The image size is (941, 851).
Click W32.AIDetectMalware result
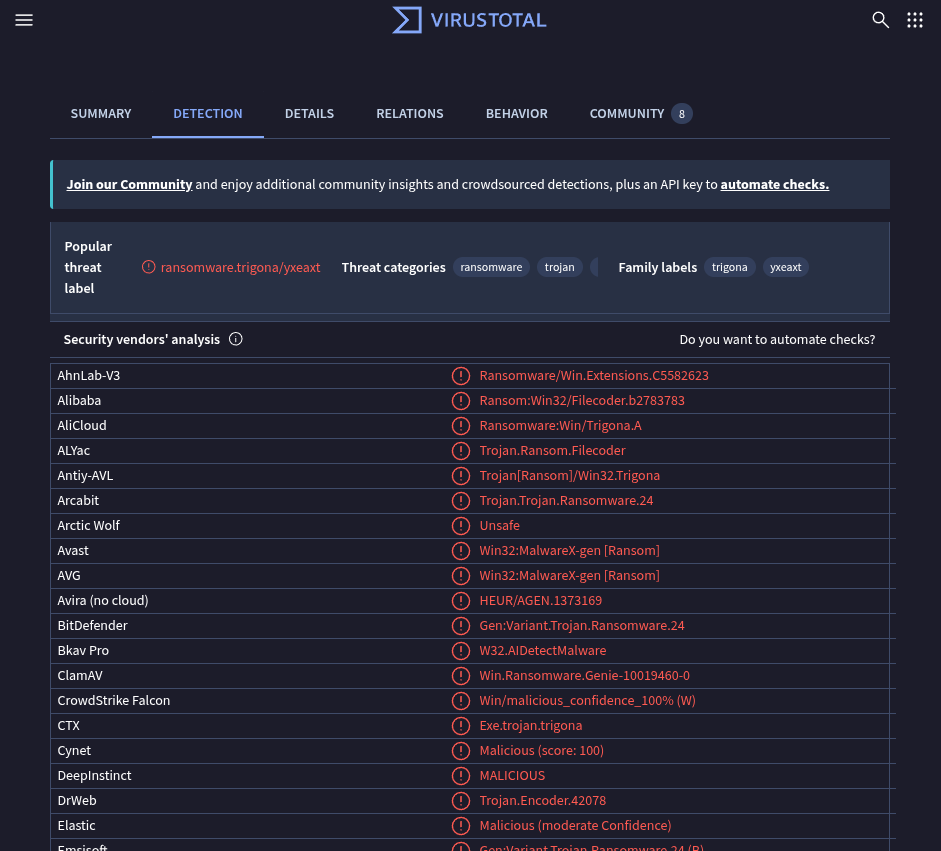(543, 651)
